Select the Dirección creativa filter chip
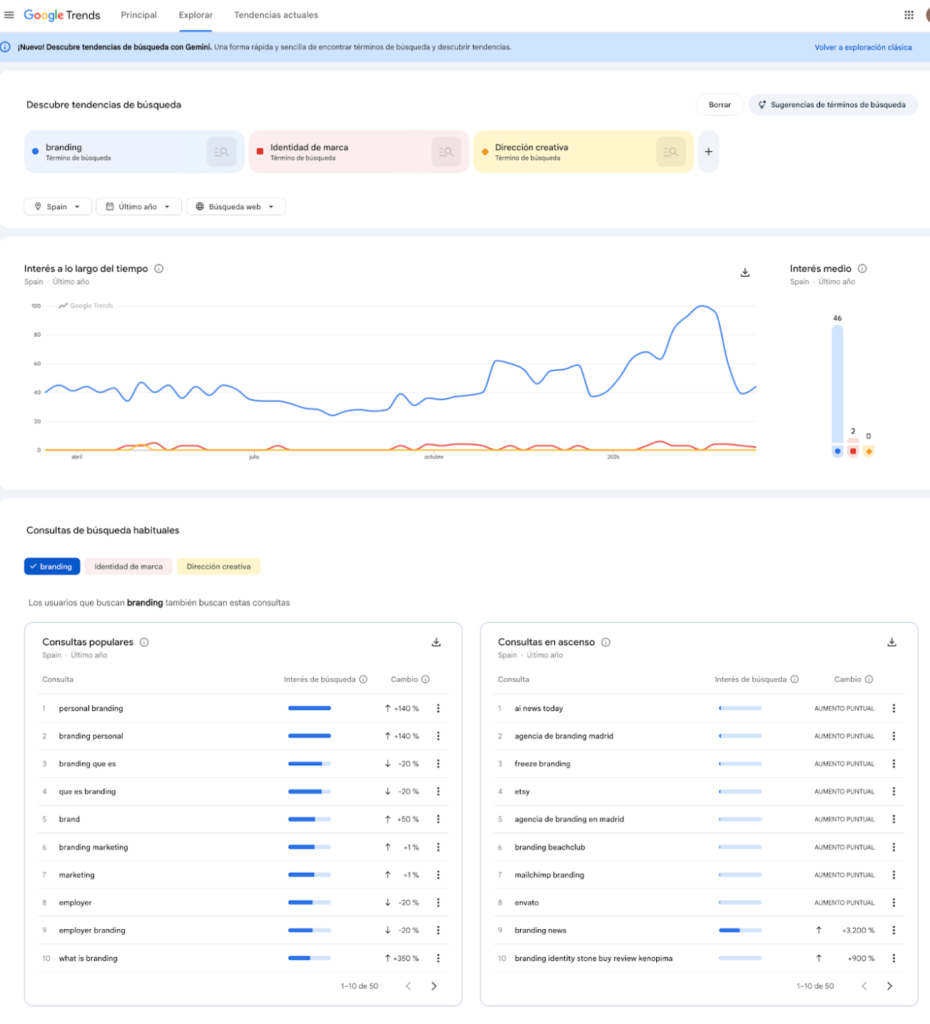The image size is (930, 1024). 218,566
